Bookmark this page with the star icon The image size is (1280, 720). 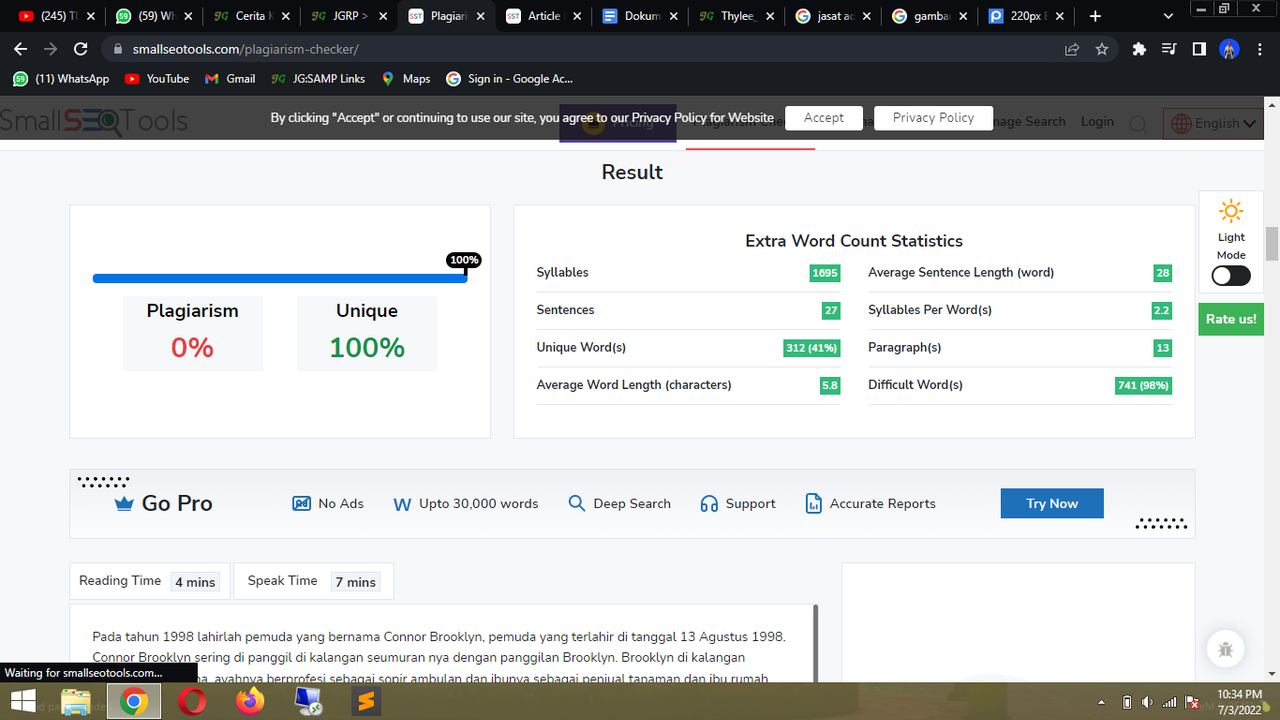[x=1102, y=49]
